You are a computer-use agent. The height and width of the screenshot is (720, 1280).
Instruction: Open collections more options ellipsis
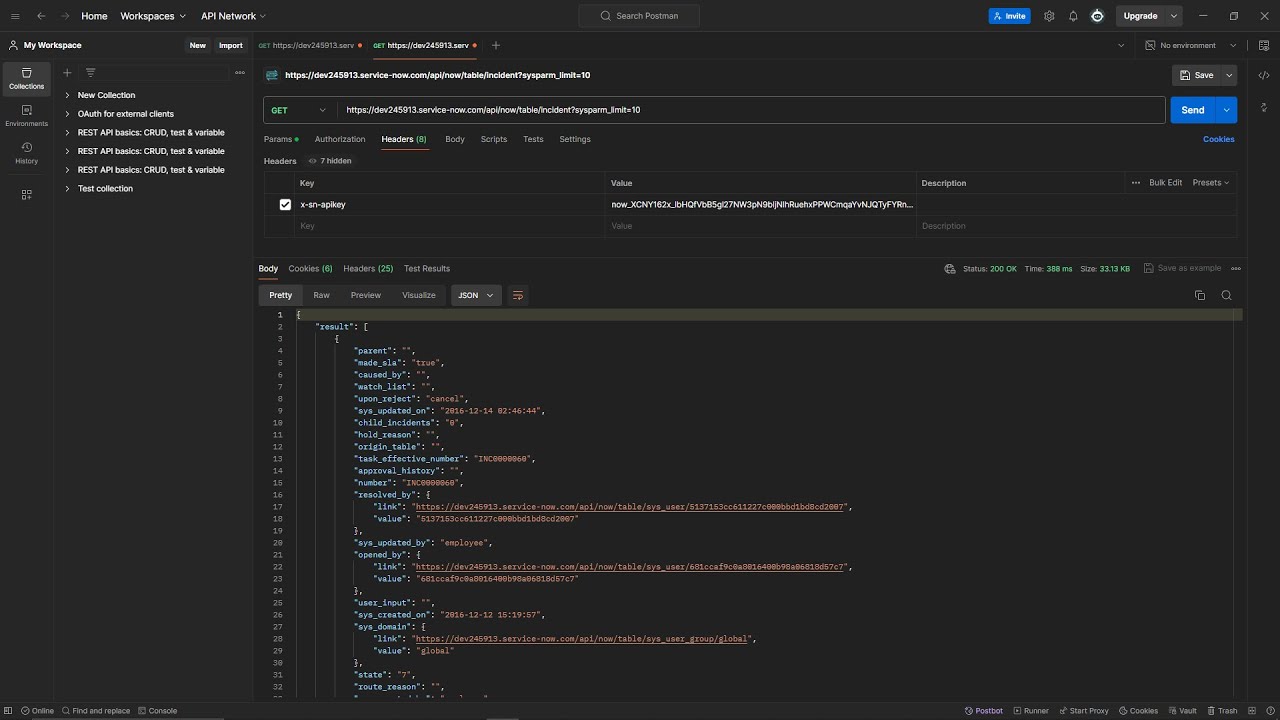click(x=240, y=72)
